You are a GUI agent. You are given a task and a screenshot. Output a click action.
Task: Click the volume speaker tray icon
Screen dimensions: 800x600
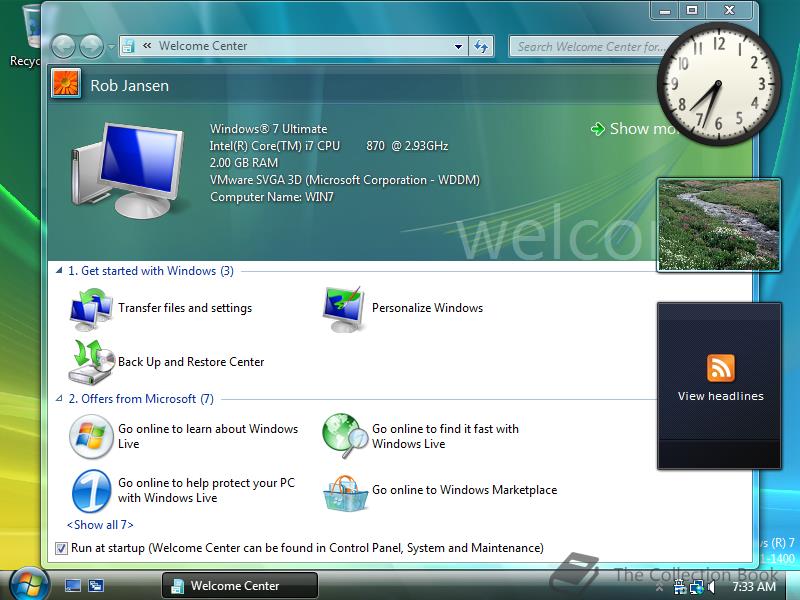[712, 588]
